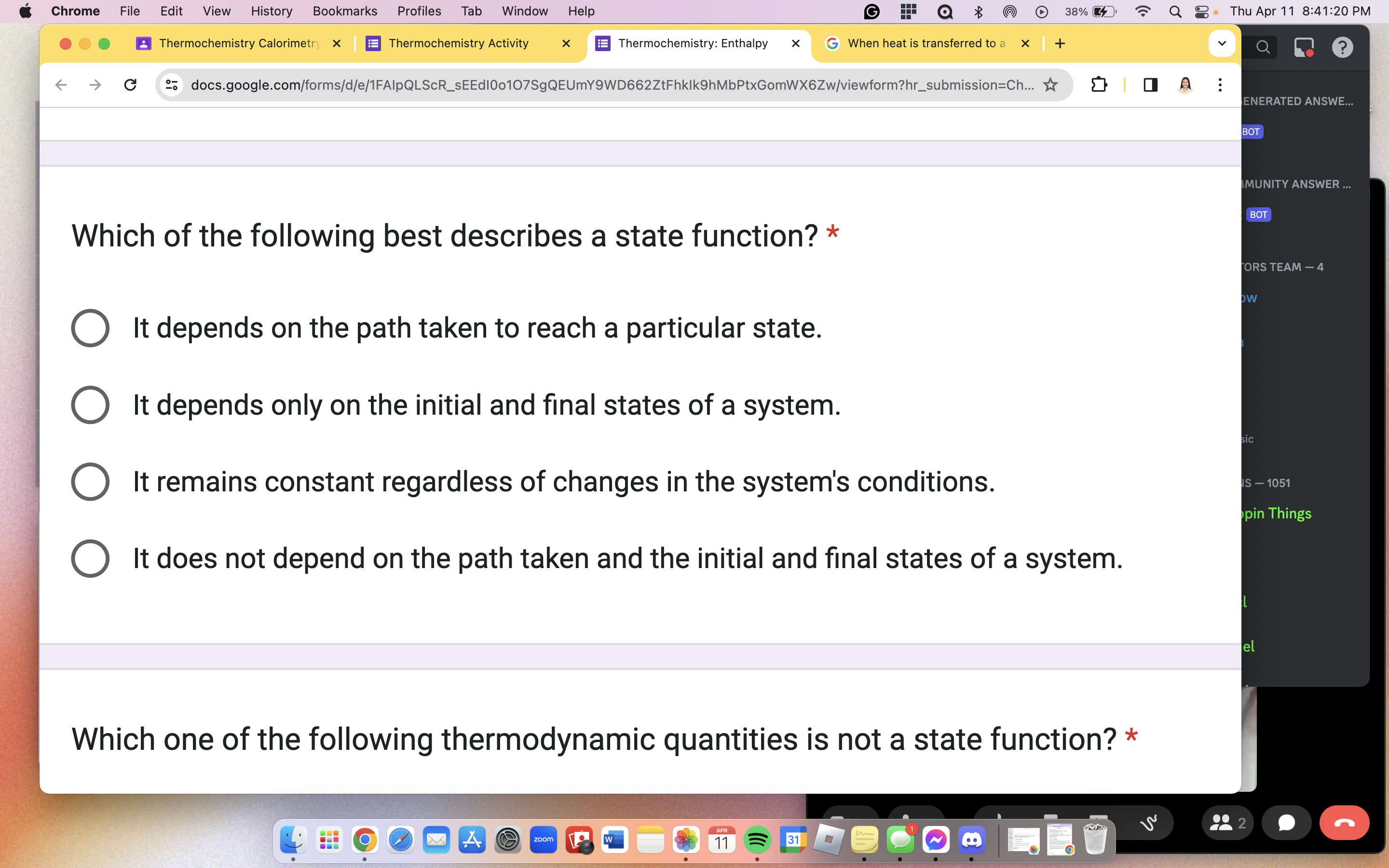Open the site permissions control in the address bar
Viewport: 1389px width, 868px height.
171,84
